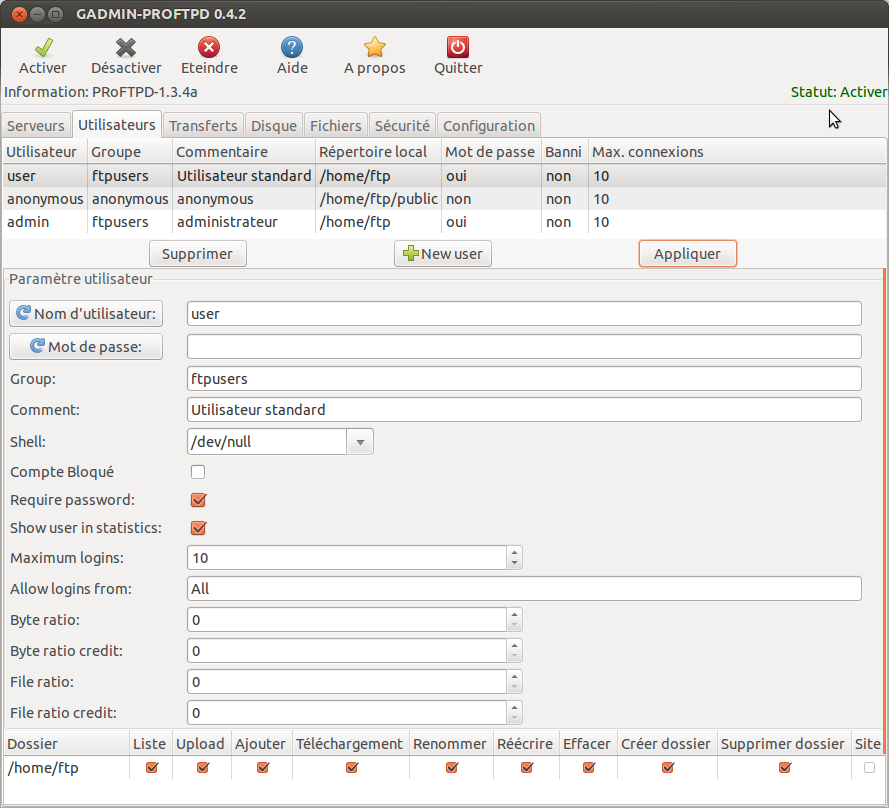Image resolution: width=889 pixels, height=808 pixels.
Task: Generate random name with Nom d'utilisateur button
Action: [x=86, y=314]
